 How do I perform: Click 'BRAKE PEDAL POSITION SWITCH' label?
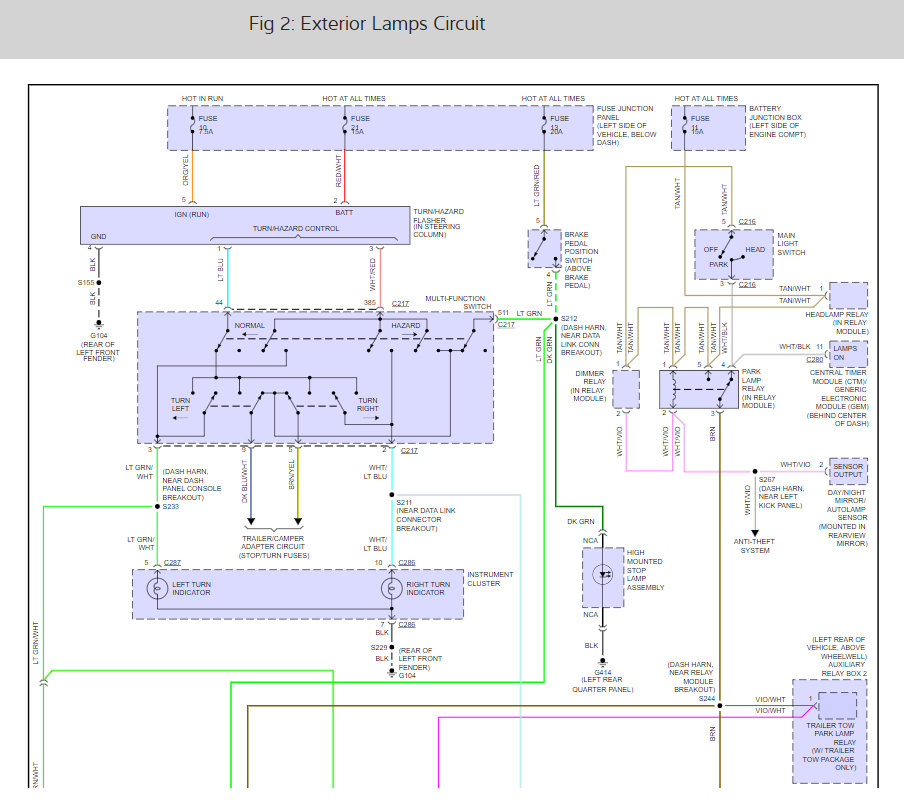581,260
